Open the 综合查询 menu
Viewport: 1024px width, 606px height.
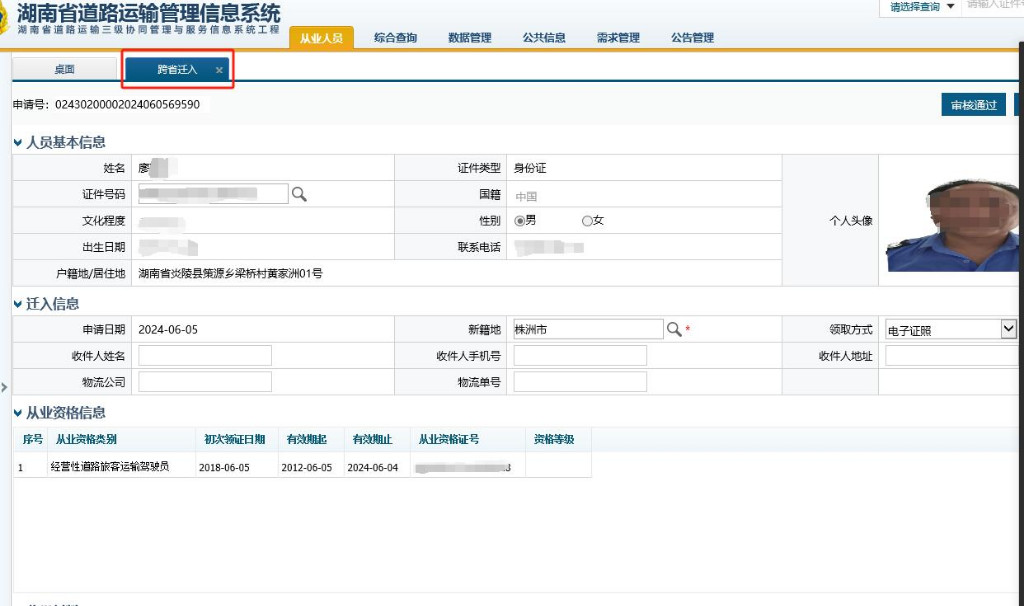click(x=395, y=38)
